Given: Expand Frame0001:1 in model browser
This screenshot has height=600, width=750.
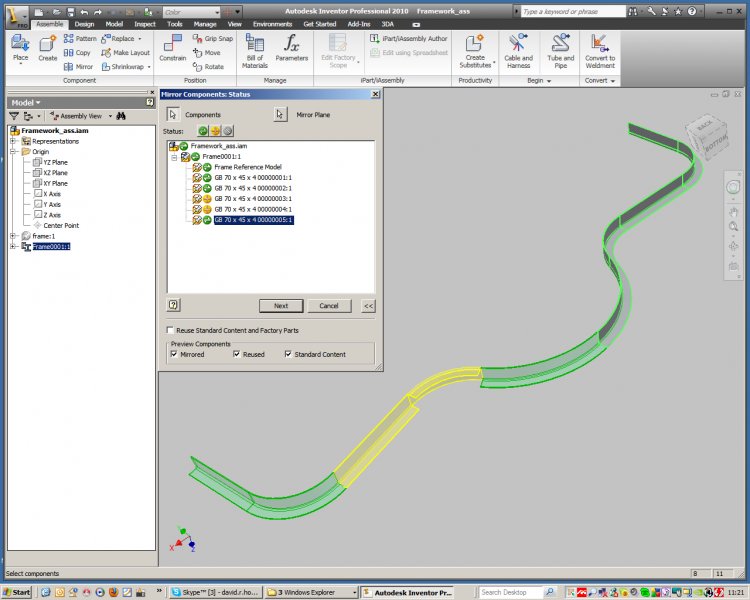Looking at the screenshot, I should click(13, 246).
